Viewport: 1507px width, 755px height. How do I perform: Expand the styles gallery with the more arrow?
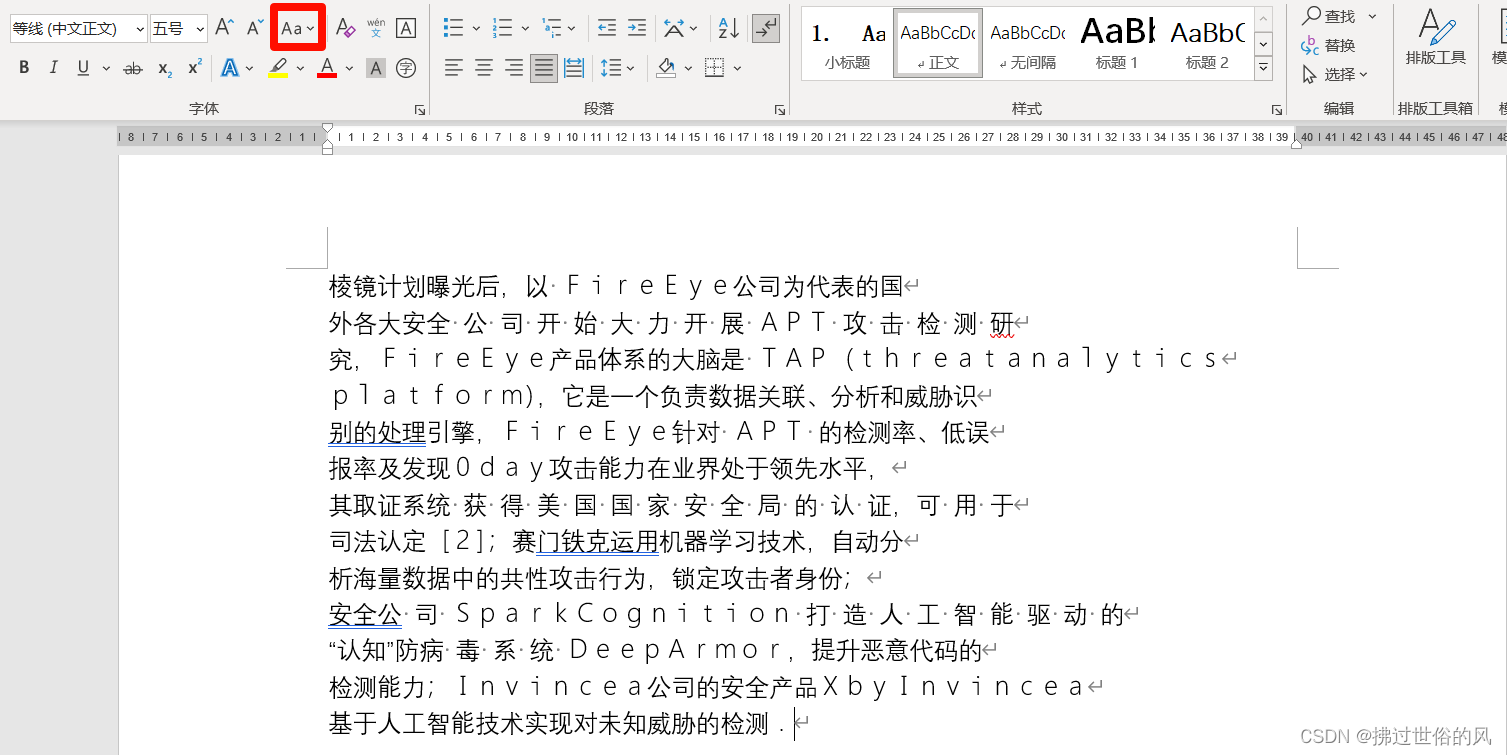pyautogui.click(x=1264, y=68)
